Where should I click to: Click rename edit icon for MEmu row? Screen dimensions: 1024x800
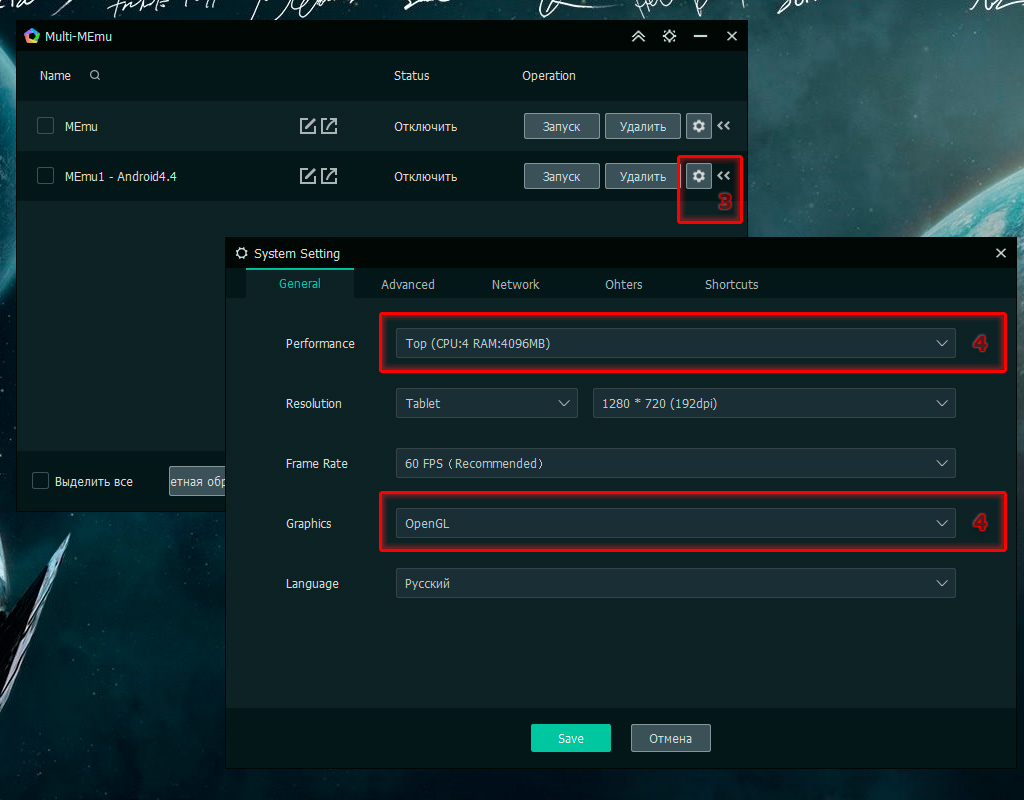coord(308,126)
